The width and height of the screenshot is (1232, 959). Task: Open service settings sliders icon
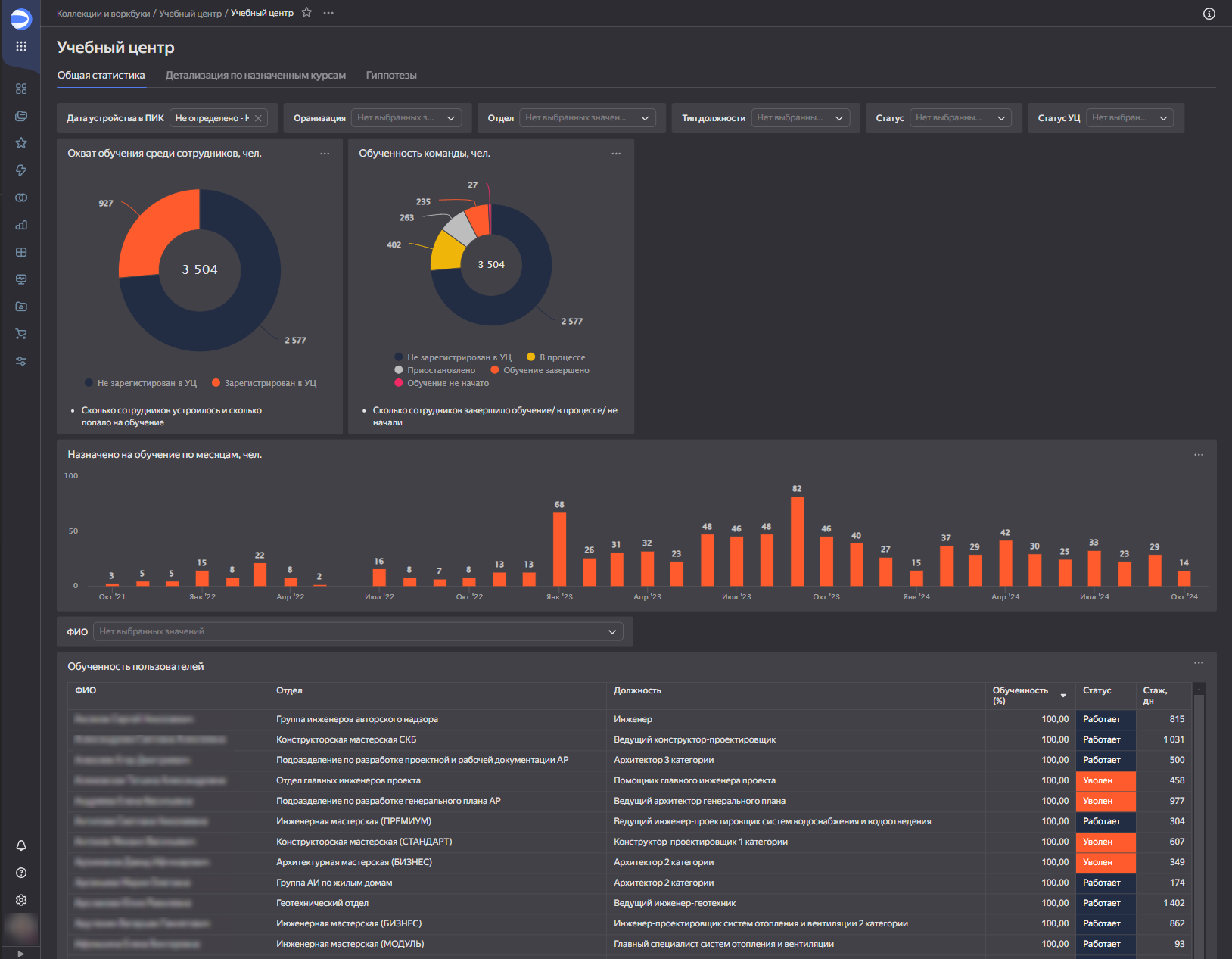[x=21, y=361]
